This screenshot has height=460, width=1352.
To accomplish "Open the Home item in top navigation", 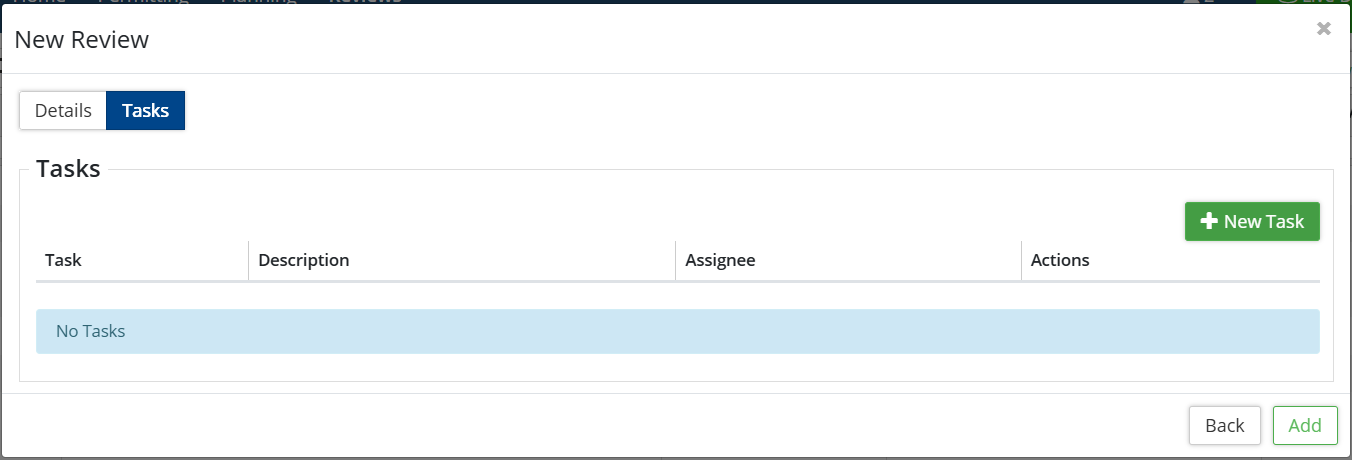I will (40, 2).
